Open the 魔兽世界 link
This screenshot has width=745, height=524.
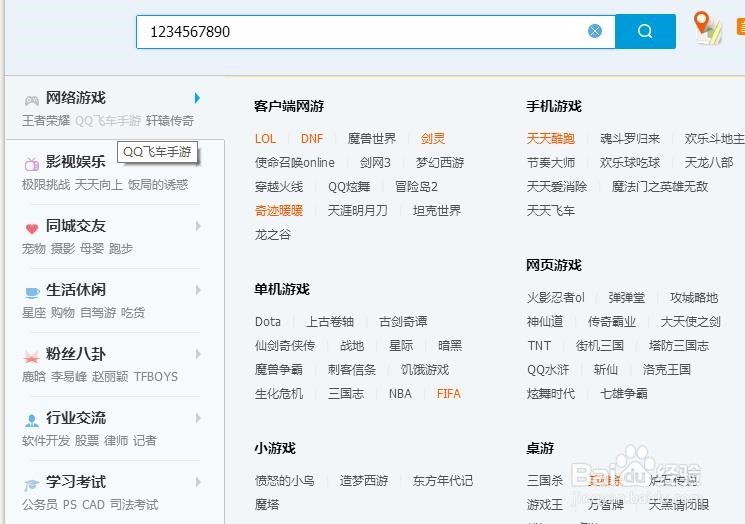coord(372,139)
